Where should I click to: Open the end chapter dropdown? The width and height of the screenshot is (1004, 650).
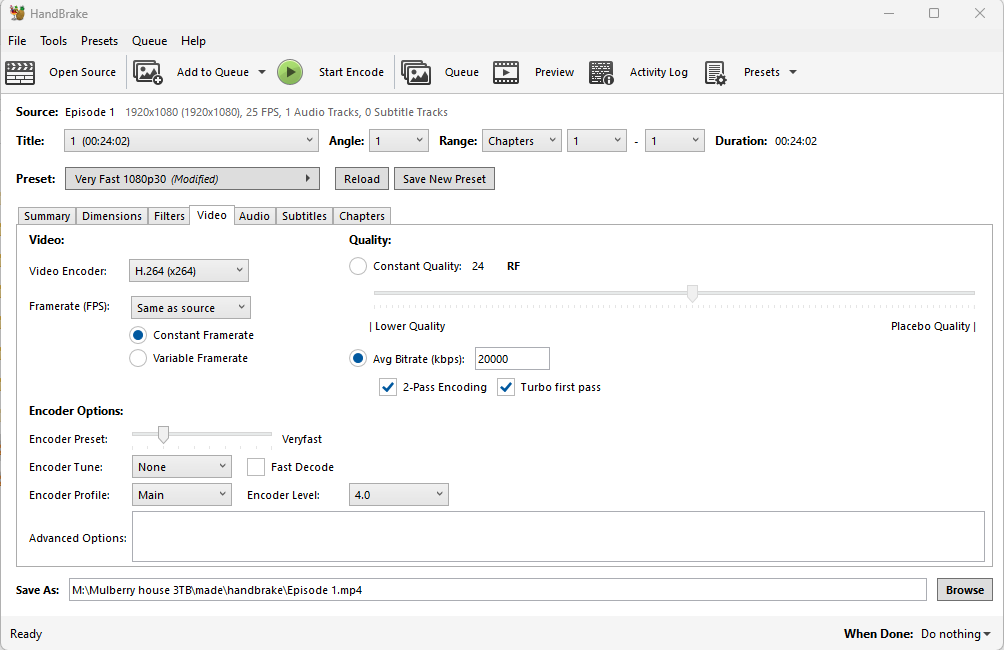[675, 140]
